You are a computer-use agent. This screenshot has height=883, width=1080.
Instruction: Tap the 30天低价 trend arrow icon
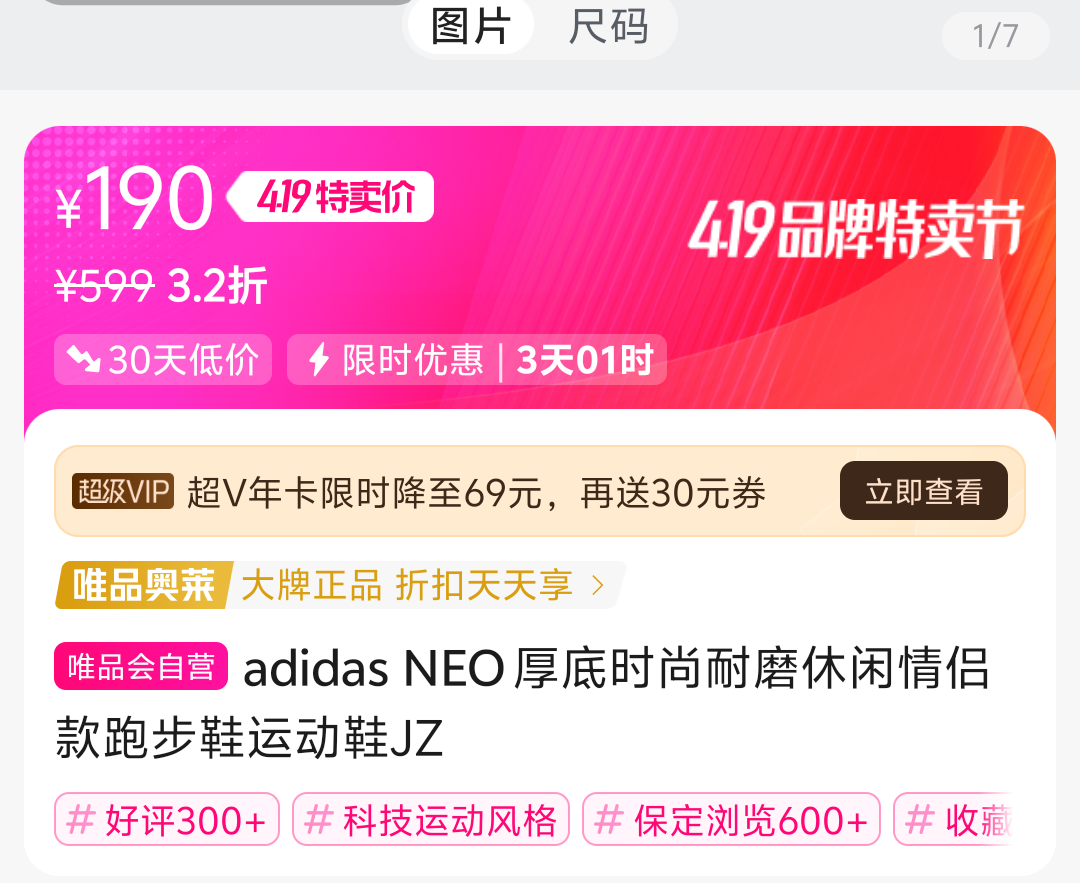(83, 359)
